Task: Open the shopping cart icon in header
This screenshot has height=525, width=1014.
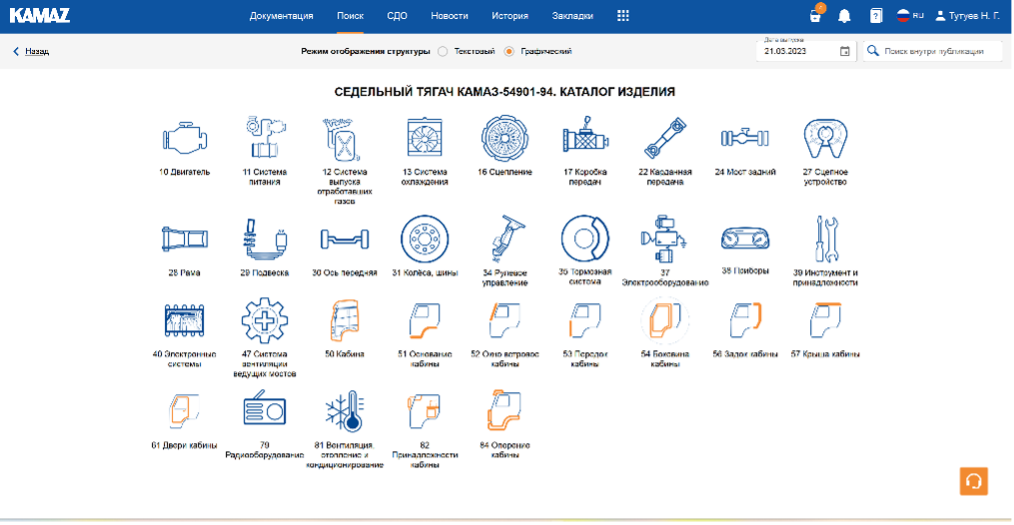Action: 815,16
